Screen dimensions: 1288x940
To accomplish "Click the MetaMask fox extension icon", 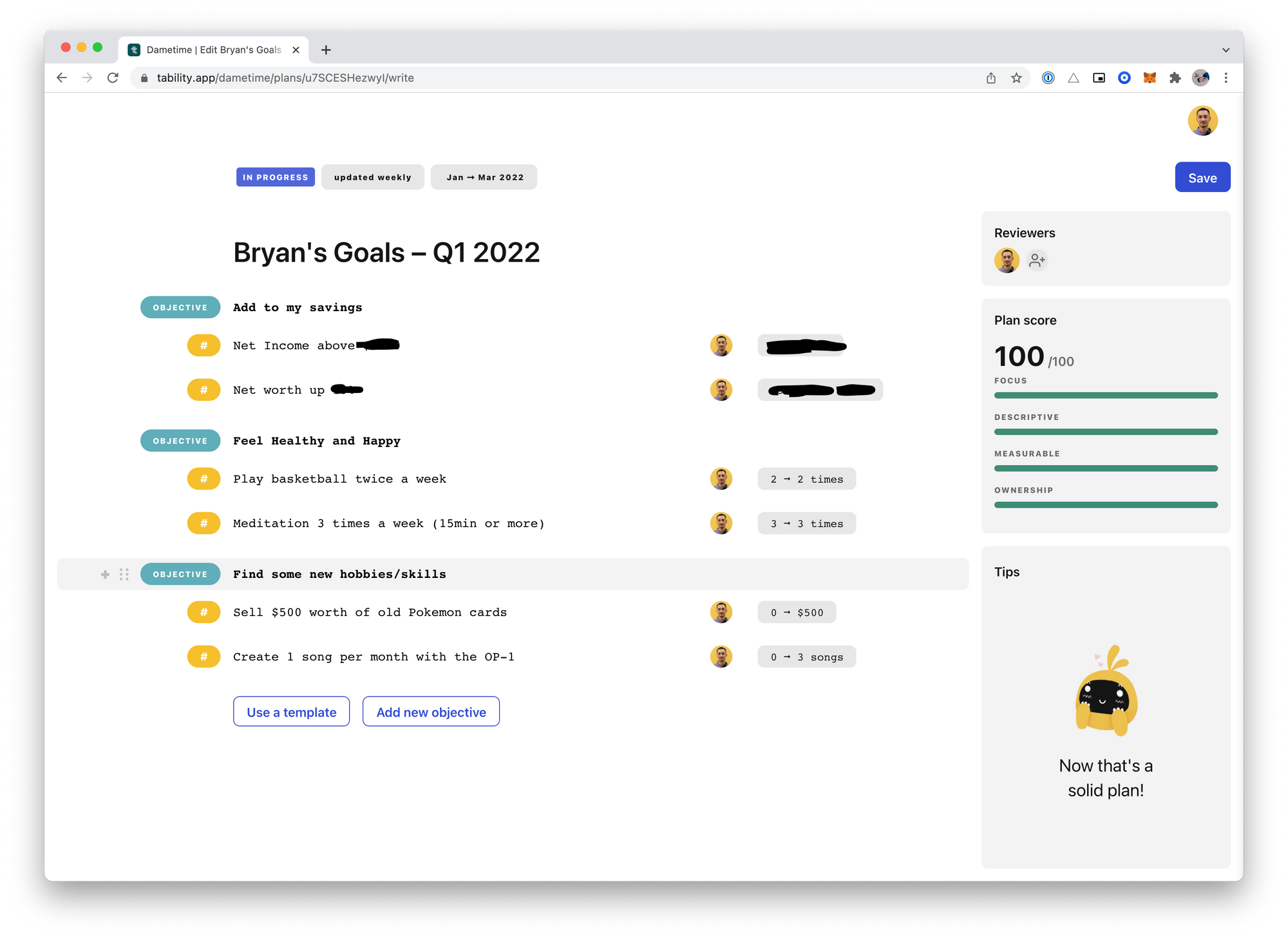I will point(1150,78).
